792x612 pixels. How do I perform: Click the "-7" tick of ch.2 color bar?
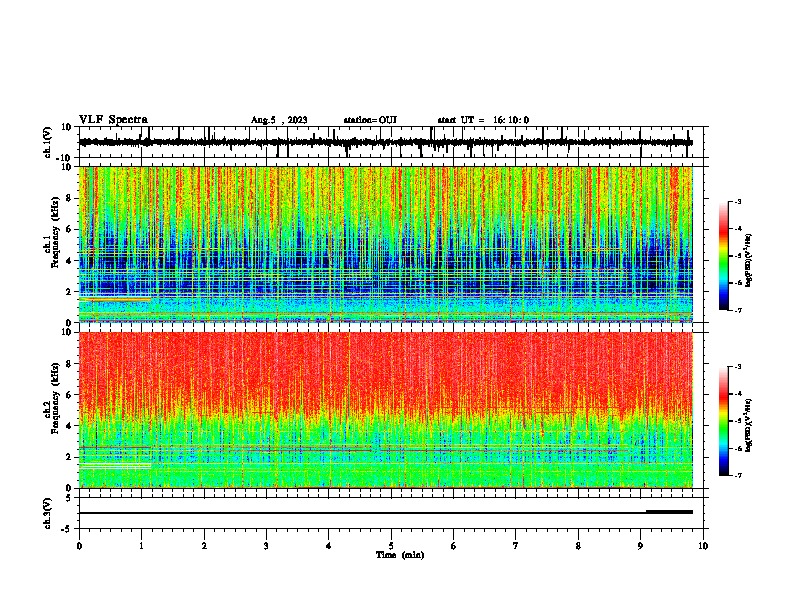point(737,476)
